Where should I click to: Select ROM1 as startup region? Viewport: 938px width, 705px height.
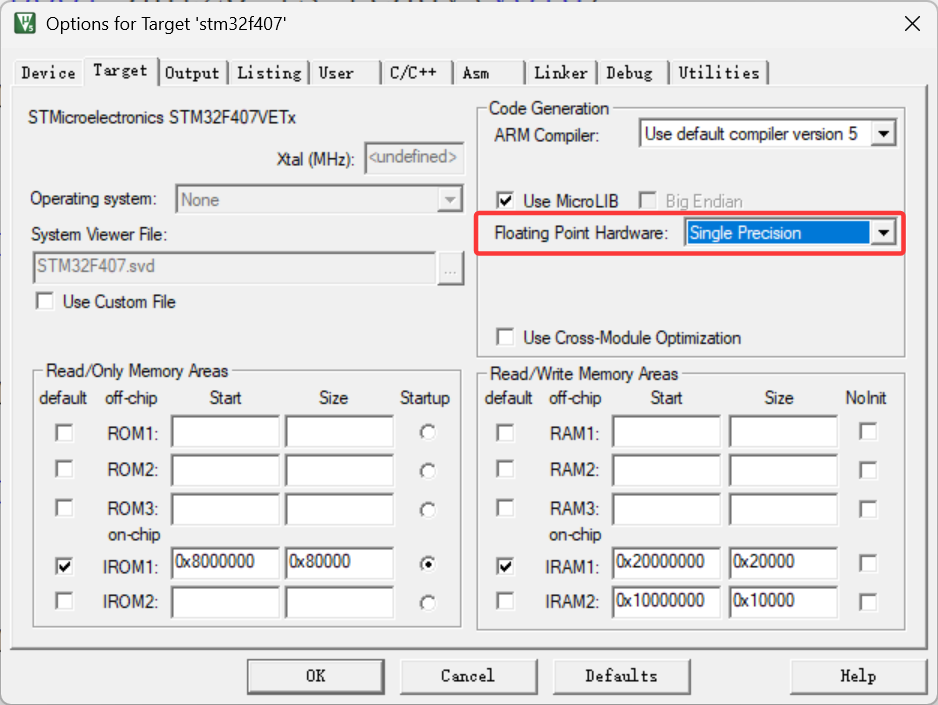[x=427, y=432]
